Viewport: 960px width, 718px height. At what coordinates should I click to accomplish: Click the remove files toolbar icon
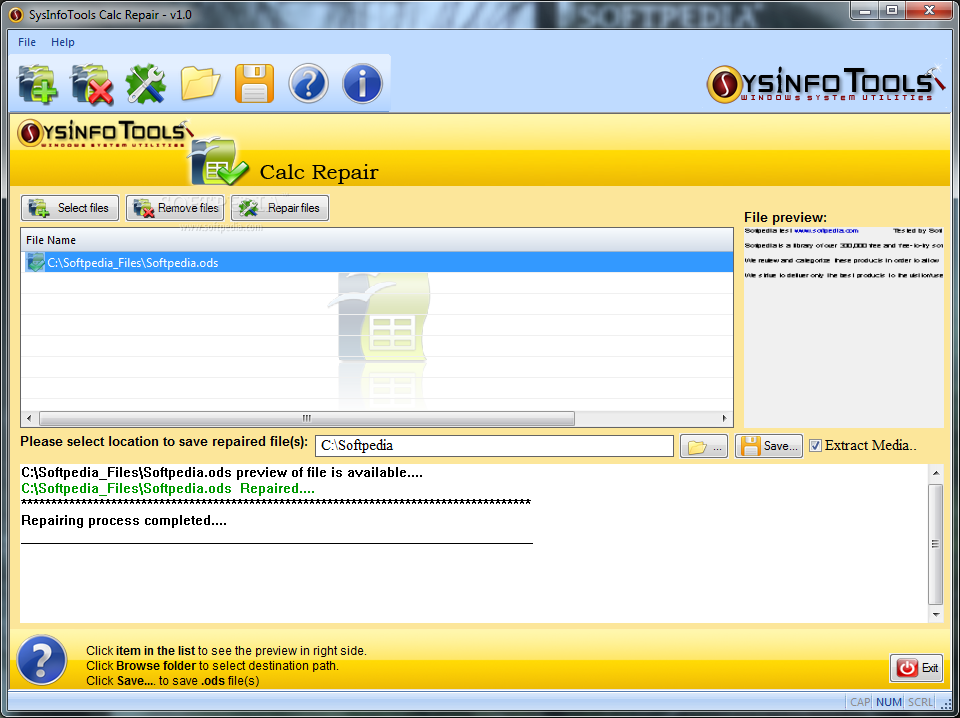click(92, 84)
